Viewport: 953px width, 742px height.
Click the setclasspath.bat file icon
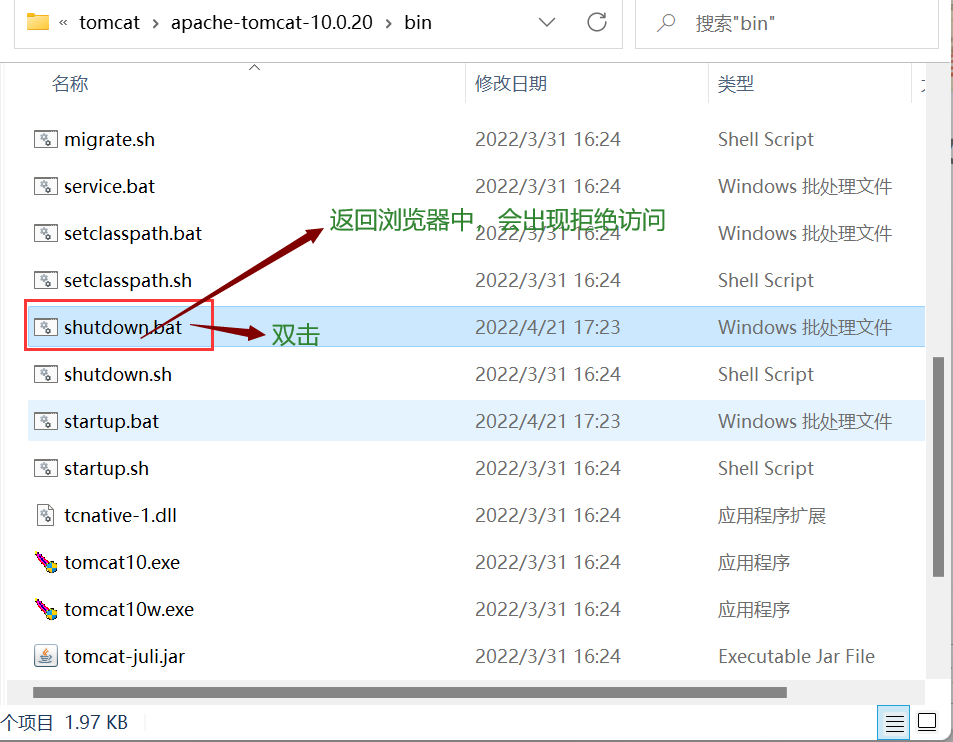(x=46, y=233)
